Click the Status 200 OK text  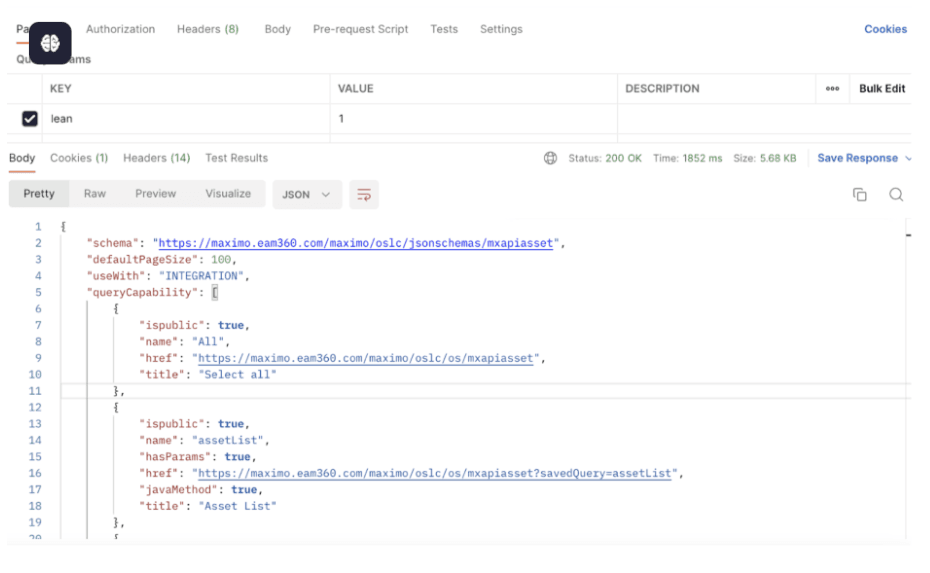(605, 158)
